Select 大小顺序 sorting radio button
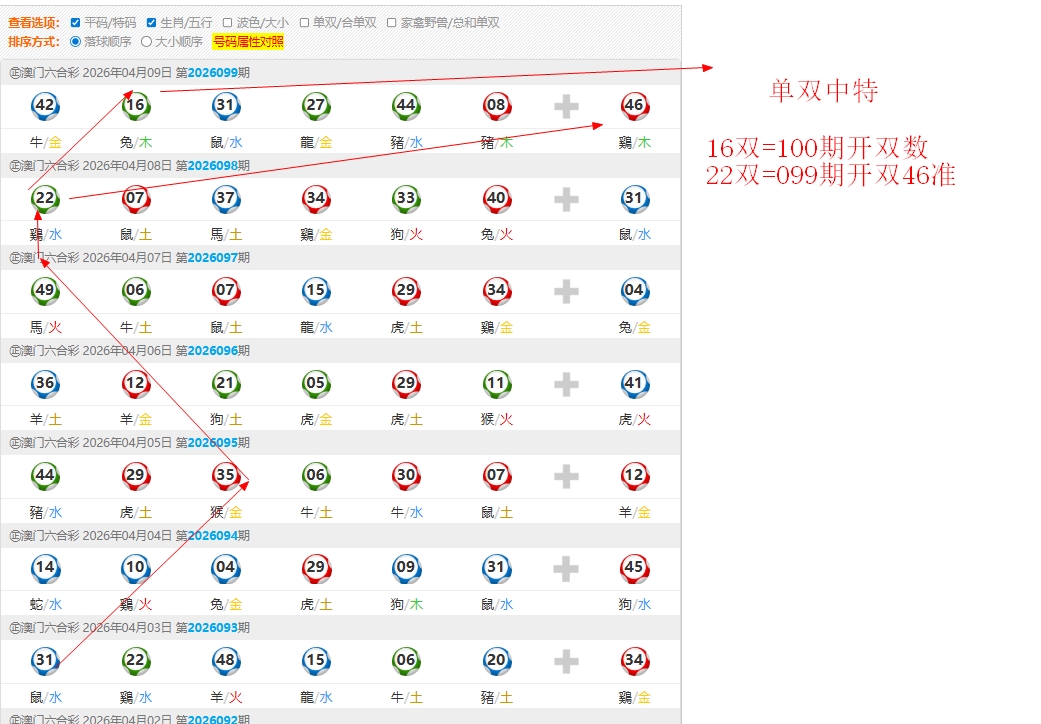The width and height of the screenshot is (1041, 724). click(x=147, y=42)
